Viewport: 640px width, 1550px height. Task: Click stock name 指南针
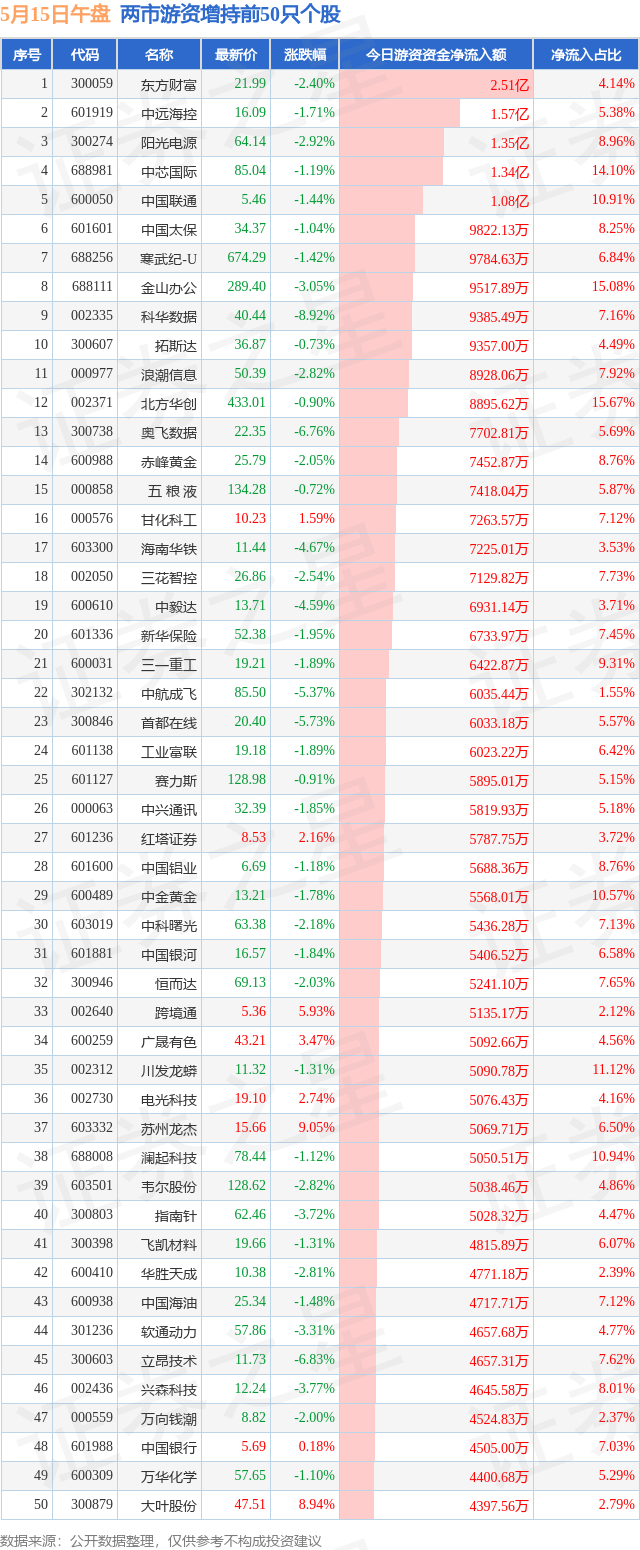176,1216
